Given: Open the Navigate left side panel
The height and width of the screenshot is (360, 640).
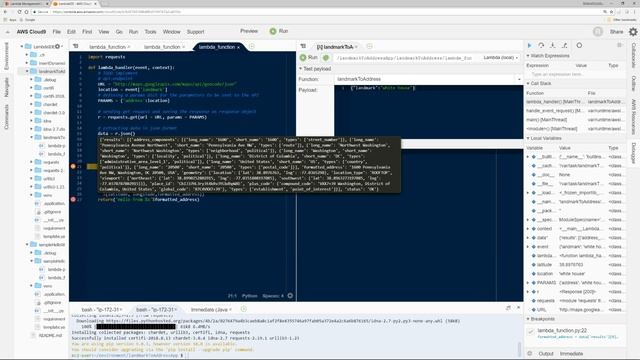Looking at the screenshot, I should 6,87.
